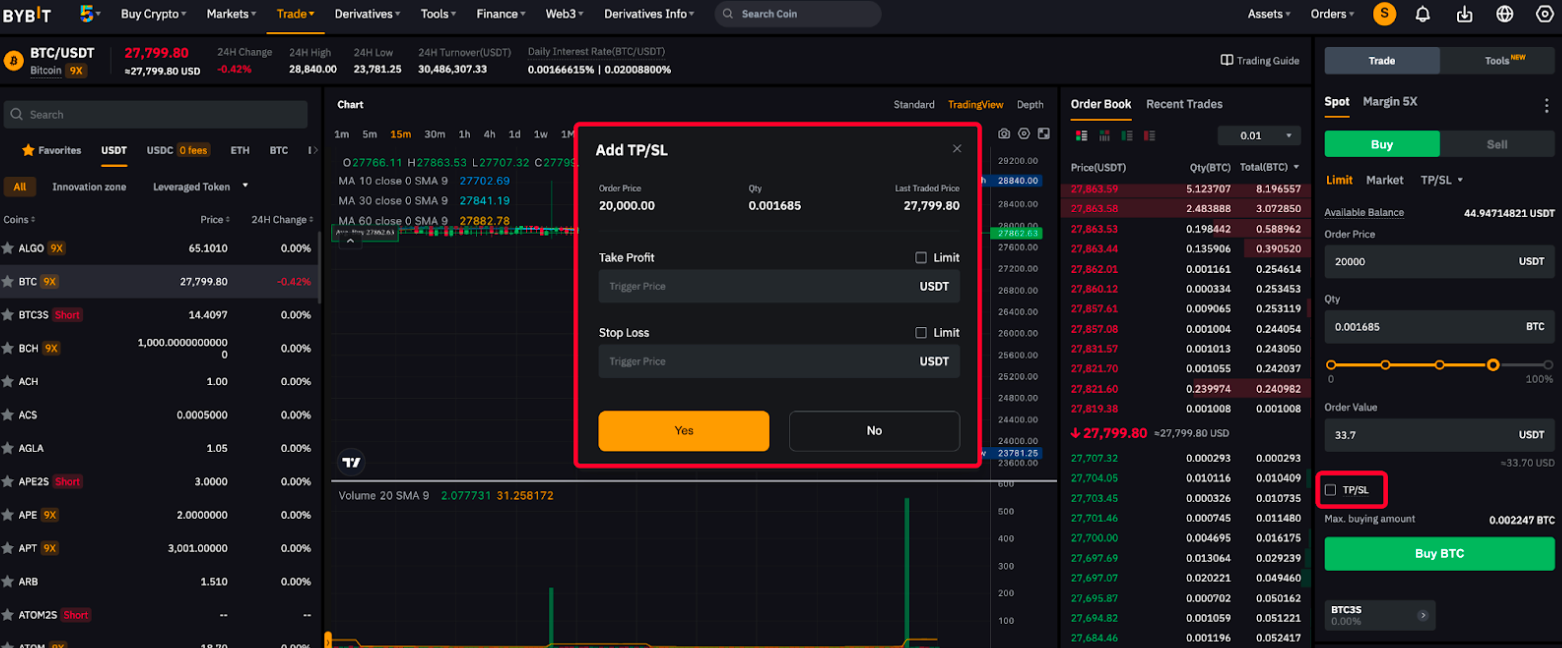
Task: Open chart settings gear icon
Action: (x=1024, y=133)
